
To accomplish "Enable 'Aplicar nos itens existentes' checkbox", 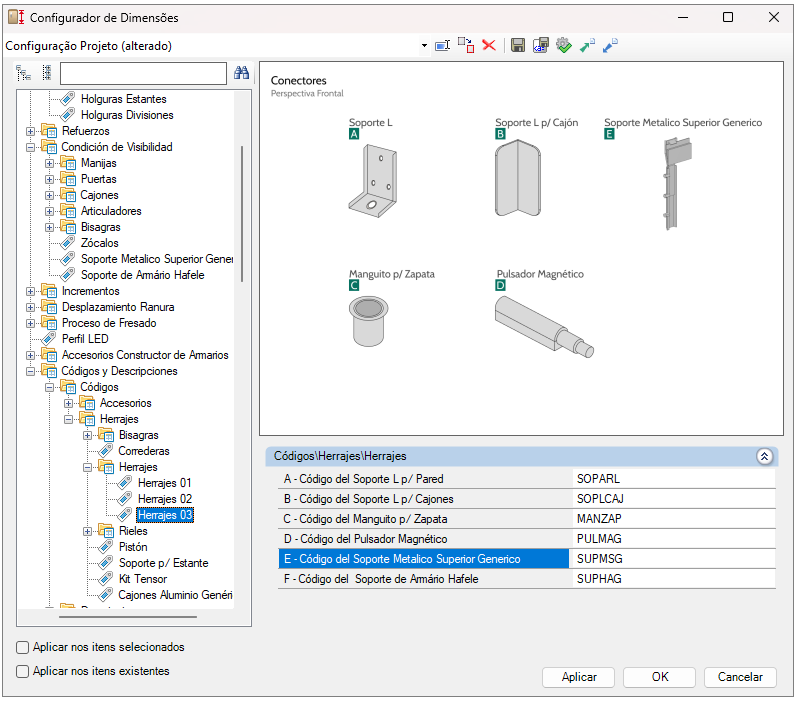I will (x=22, y=671).
